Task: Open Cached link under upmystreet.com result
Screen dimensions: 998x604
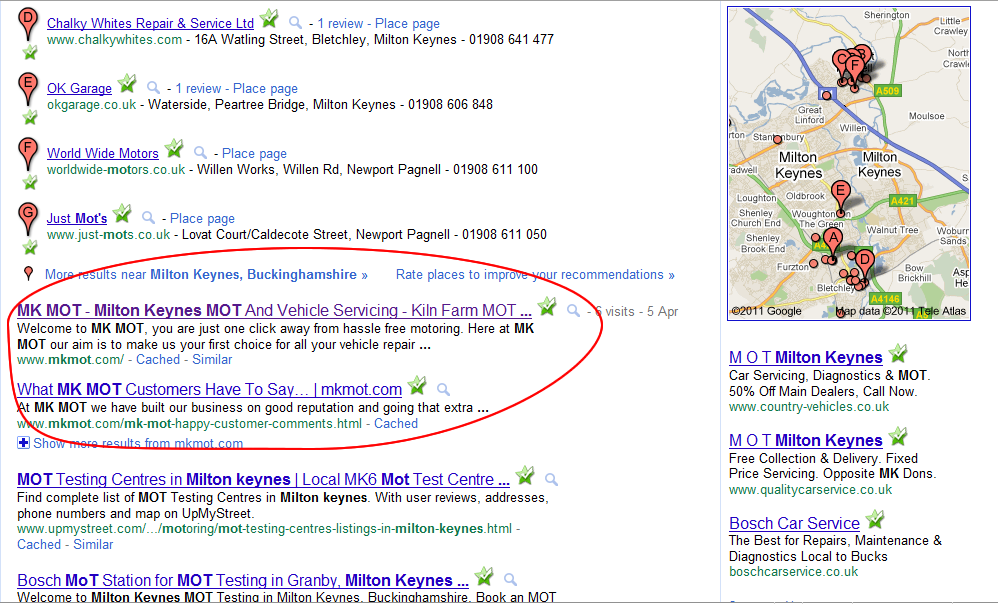Action: click(39, 545)
